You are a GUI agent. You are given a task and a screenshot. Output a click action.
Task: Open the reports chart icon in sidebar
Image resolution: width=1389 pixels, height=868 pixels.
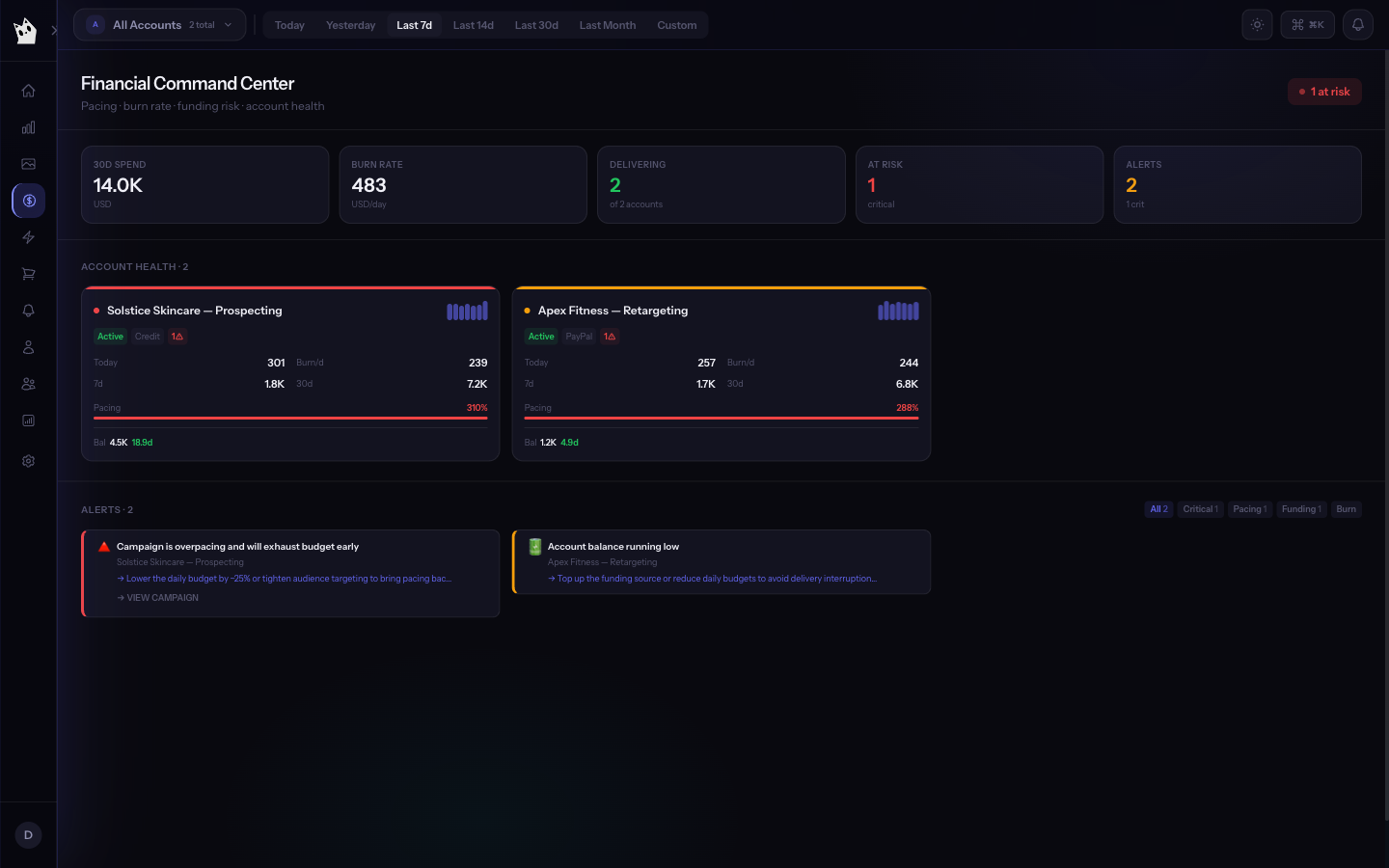click(x=28, y=420)
